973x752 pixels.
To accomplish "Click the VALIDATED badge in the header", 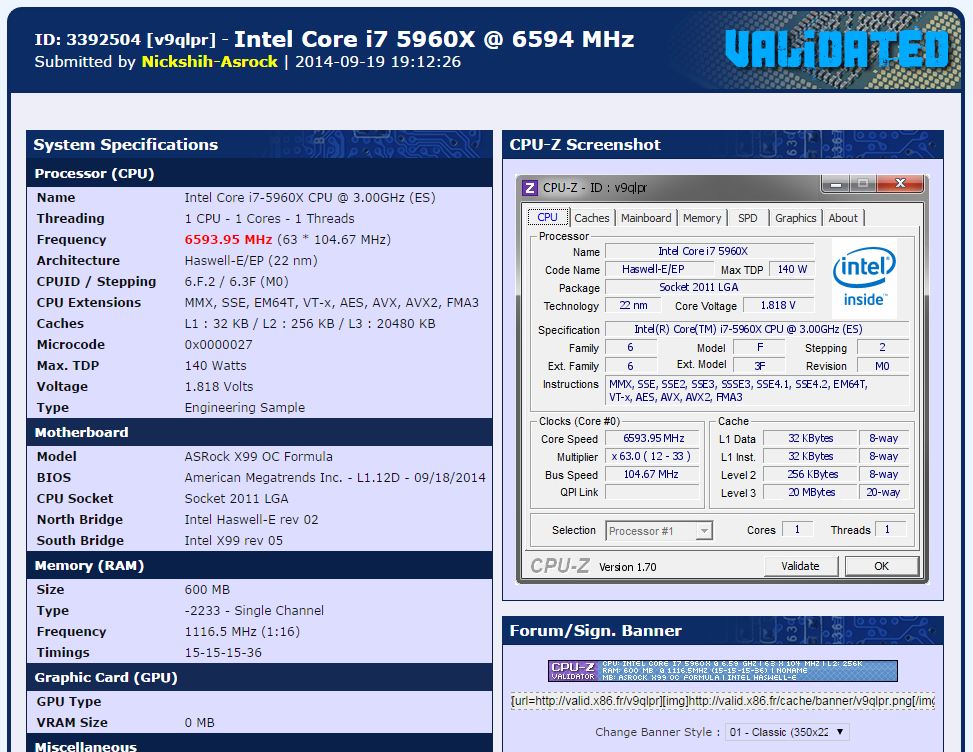I will tap(835, 49).
